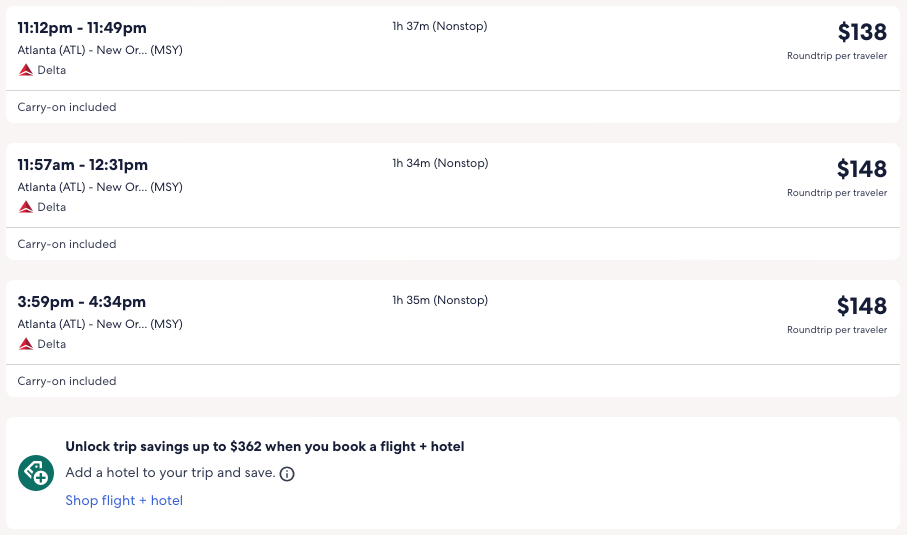Screen dimensions: 907x535
Task: Click the "Unlock trip savings up to $362" heading
Action: pos(264,447)
